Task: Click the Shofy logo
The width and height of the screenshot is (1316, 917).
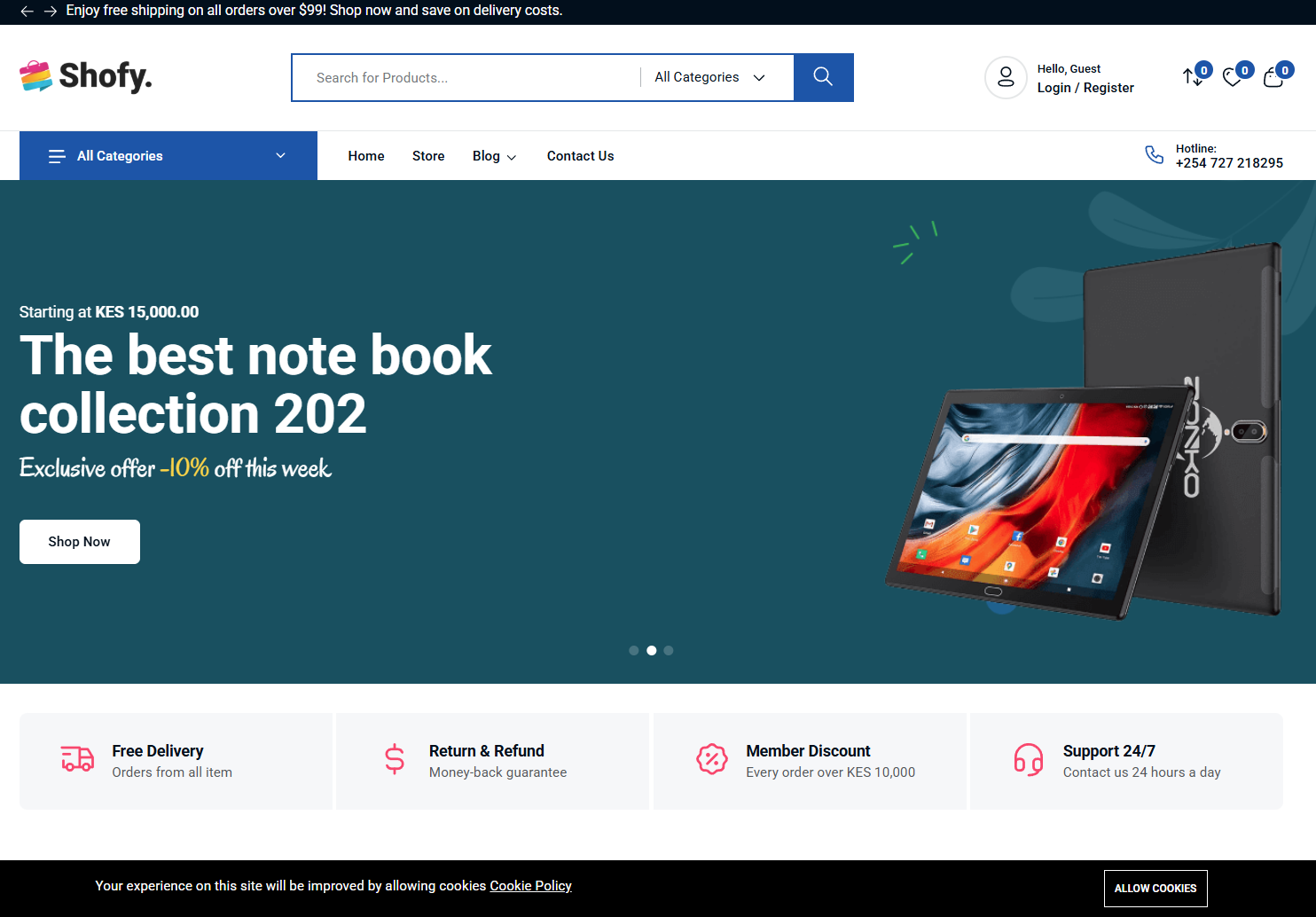Action: 86,77
